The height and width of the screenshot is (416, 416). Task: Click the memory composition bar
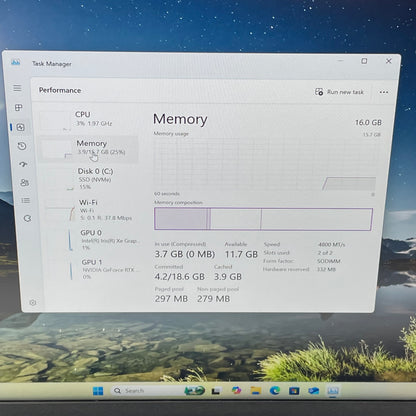pyautogui.click(x=263, y=219)
